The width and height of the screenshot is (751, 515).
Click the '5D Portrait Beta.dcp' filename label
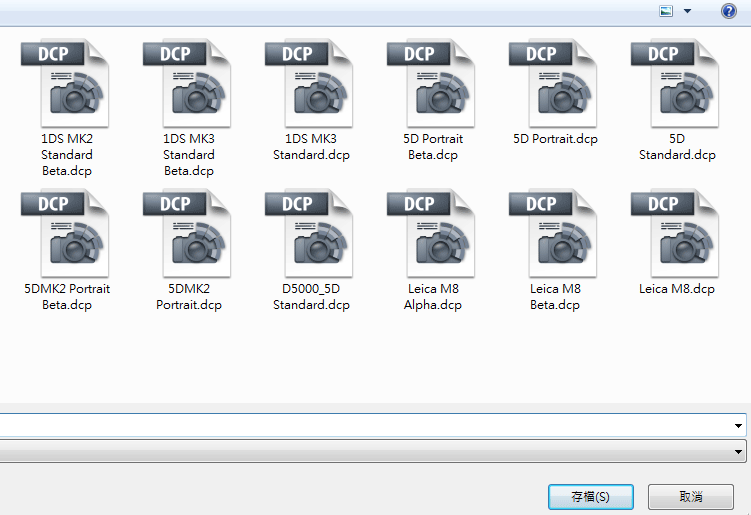433,147
